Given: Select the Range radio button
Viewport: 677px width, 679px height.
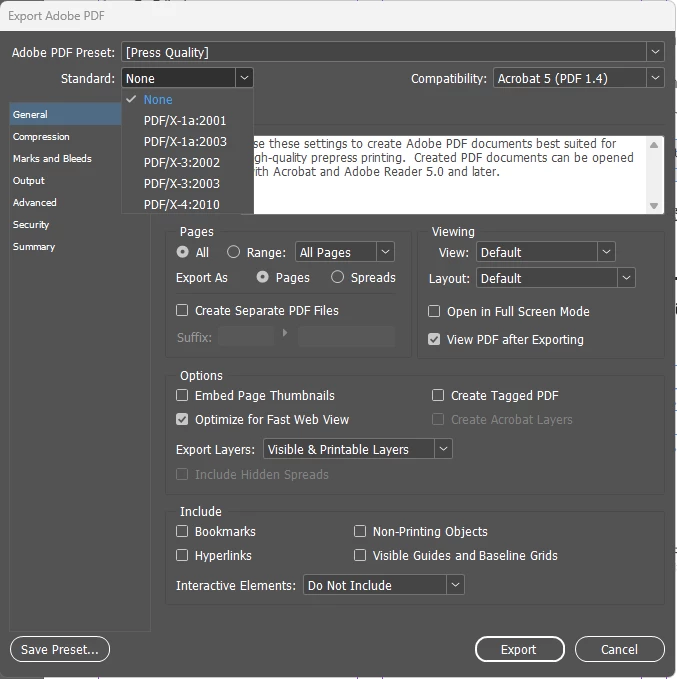Looking at the screenshot, I should [233, 252].
